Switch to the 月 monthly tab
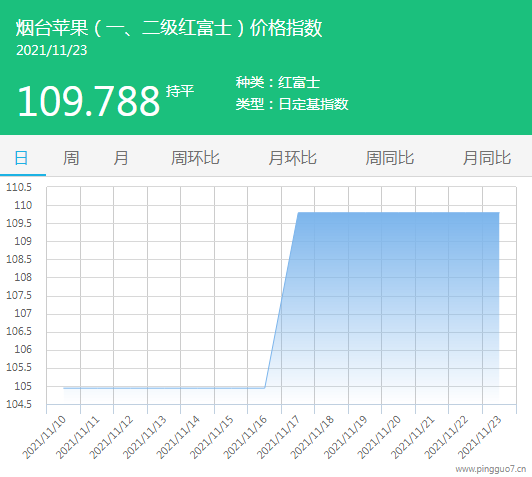 (121, 158)
